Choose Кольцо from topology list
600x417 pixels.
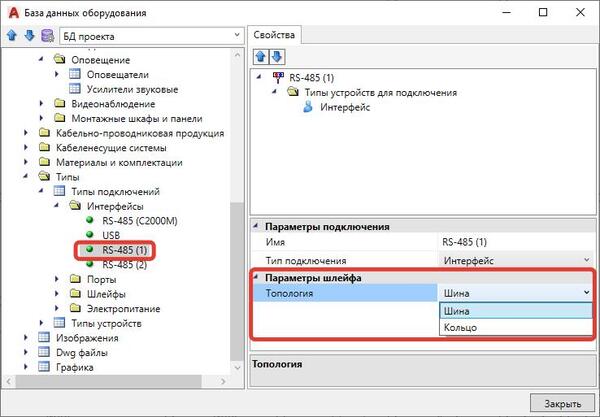461,327
